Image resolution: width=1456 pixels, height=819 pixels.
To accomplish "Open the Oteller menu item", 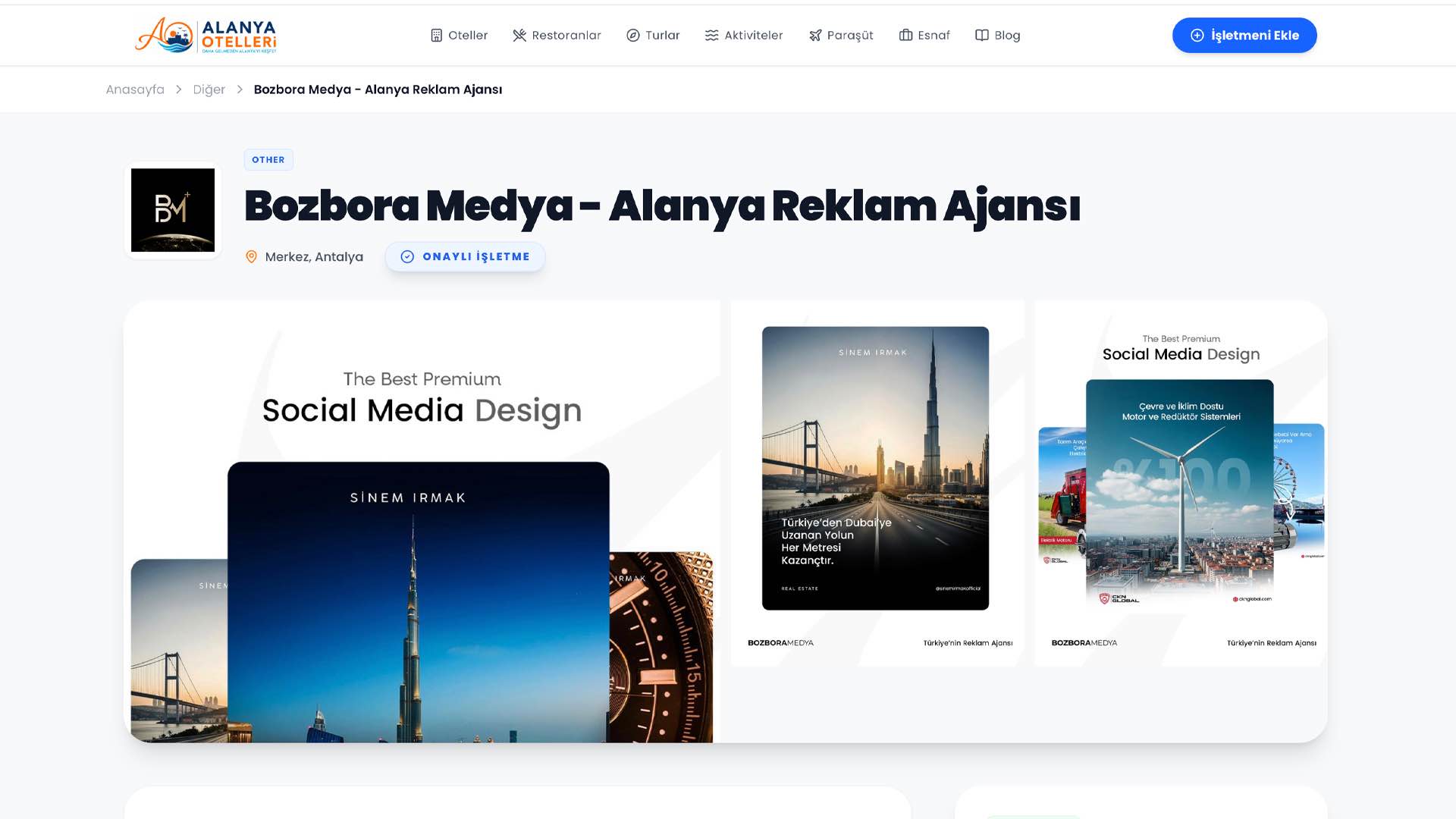I will coord(459,36).
